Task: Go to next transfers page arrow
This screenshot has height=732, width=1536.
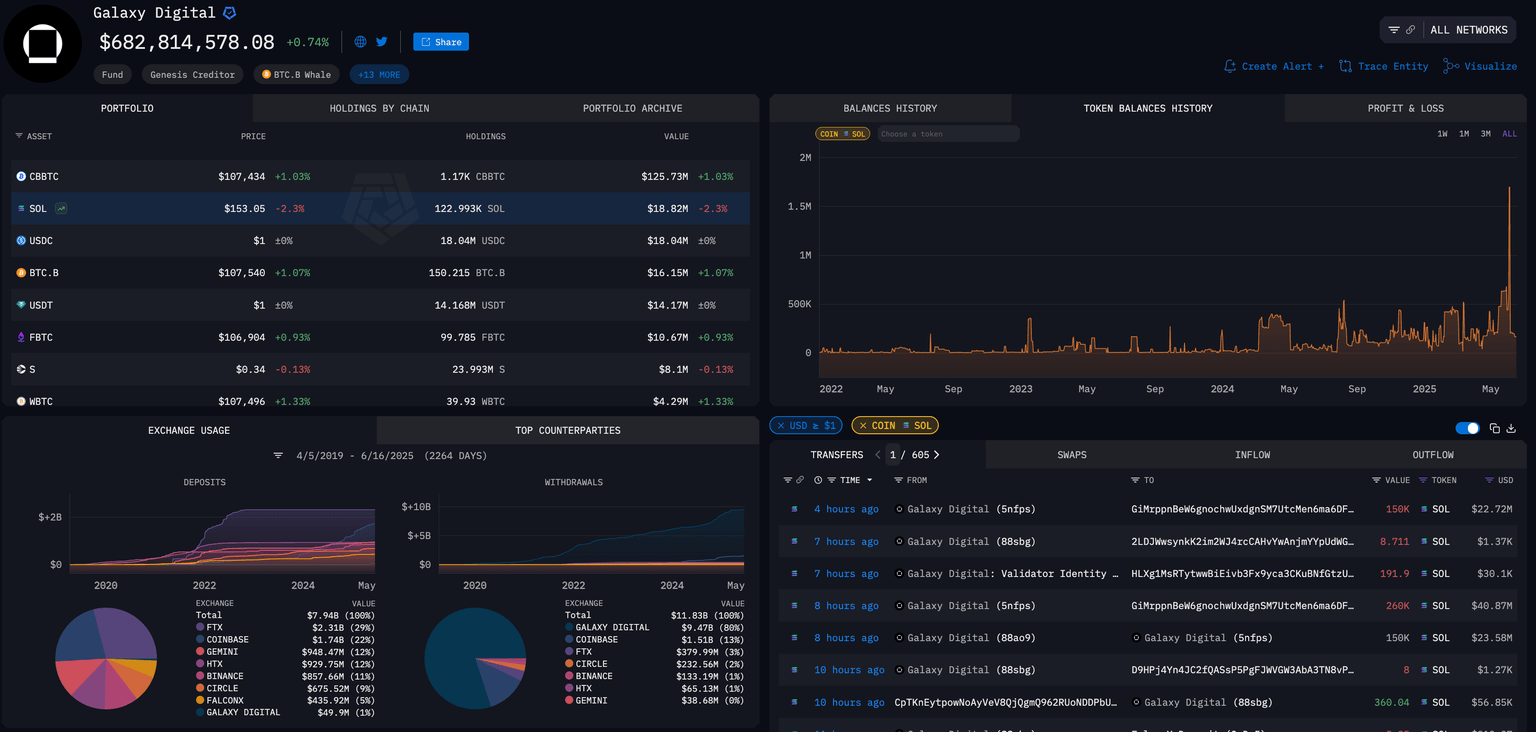Action: pyautogui.click(x=937, y=455)
